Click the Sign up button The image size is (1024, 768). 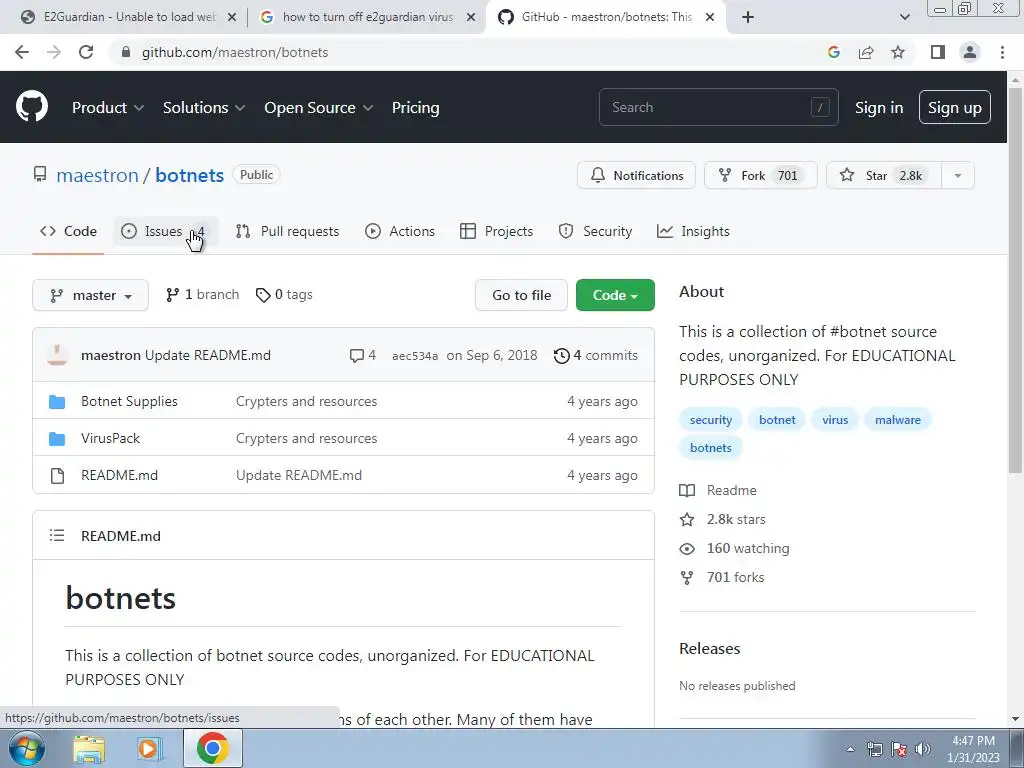(955, 107)
